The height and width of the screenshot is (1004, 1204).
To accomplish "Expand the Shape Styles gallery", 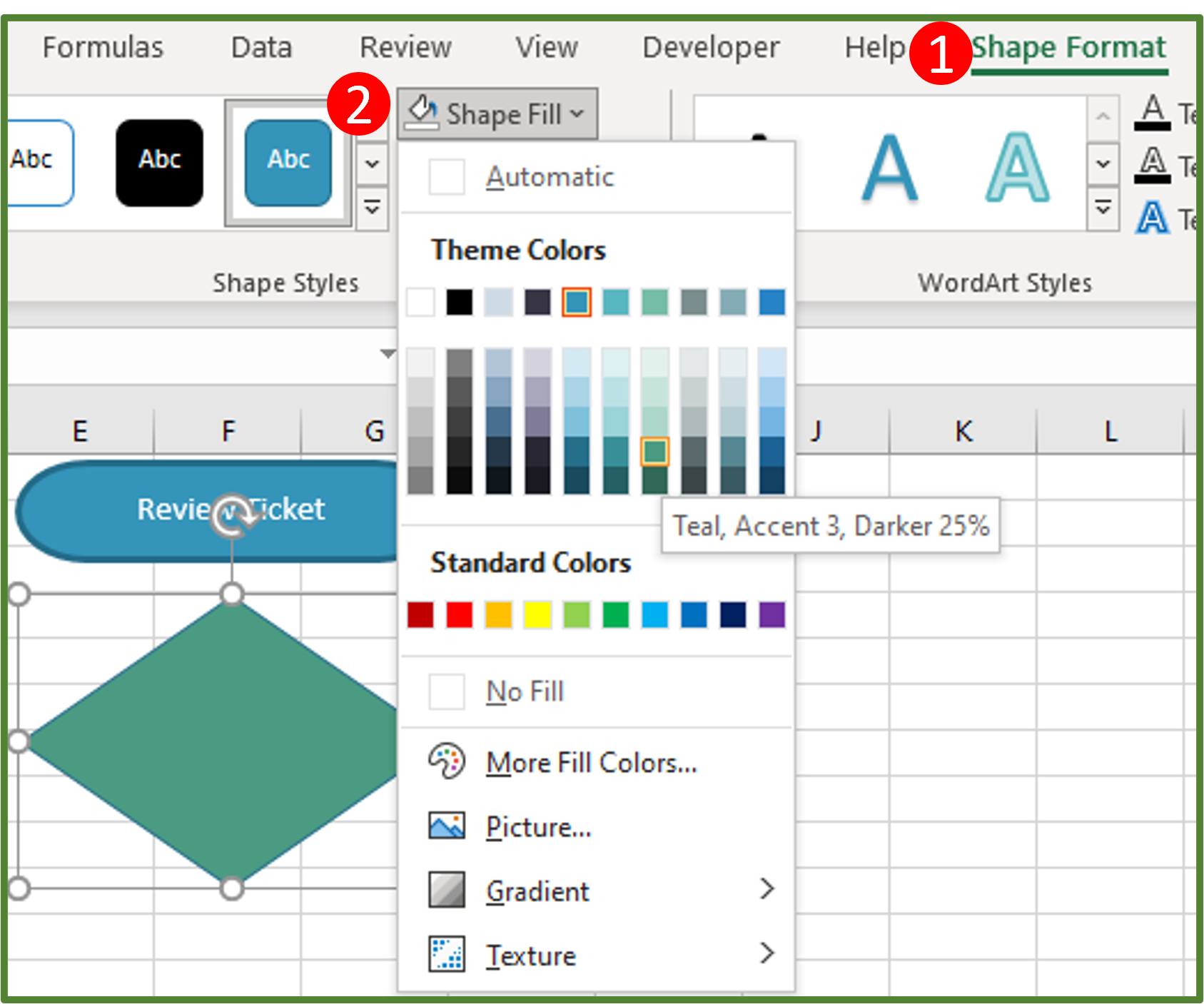I will 372,209.
